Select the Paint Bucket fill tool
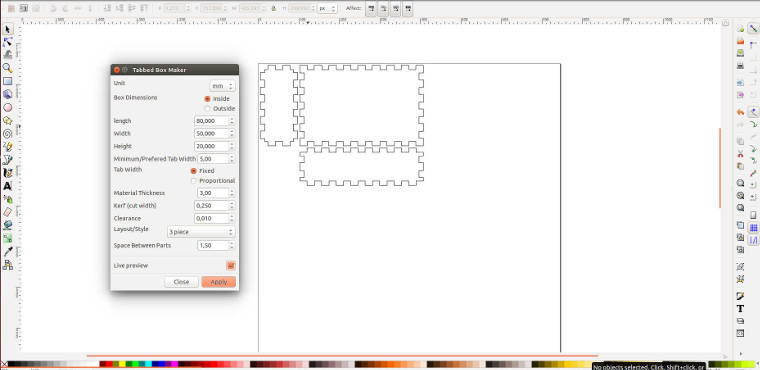Image resolution: width=760 pixels, height=370 pixels. tap(7, 225)
